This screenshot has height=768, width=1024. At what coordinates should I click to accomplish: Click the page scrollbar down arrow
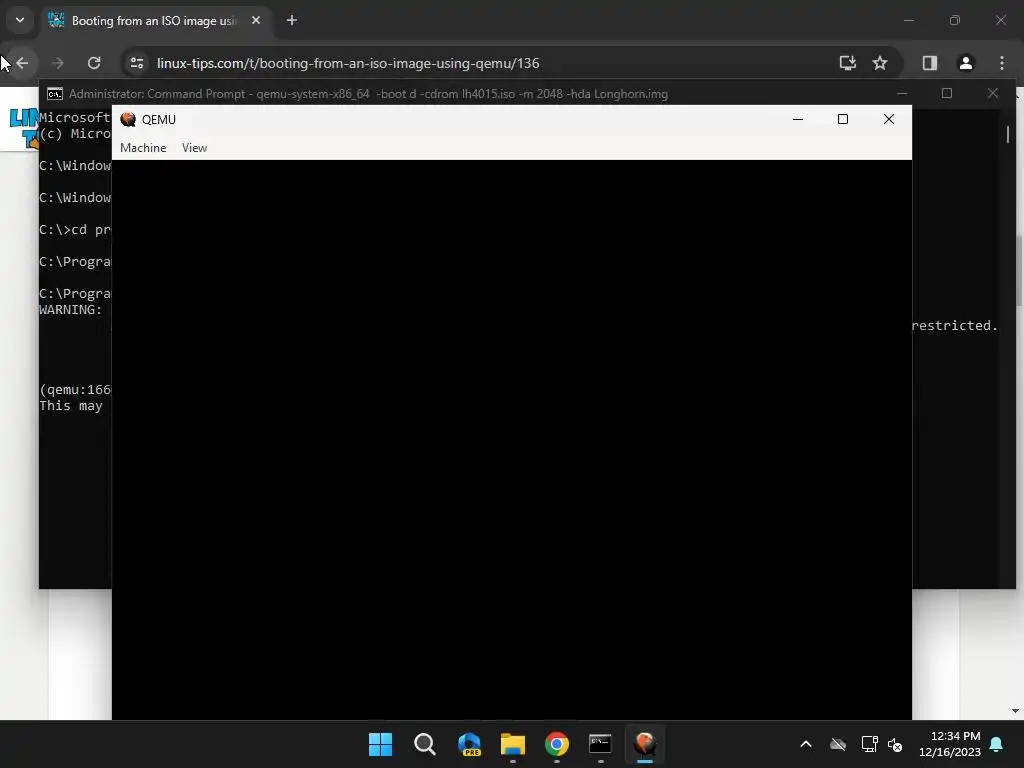(1015, 711)
